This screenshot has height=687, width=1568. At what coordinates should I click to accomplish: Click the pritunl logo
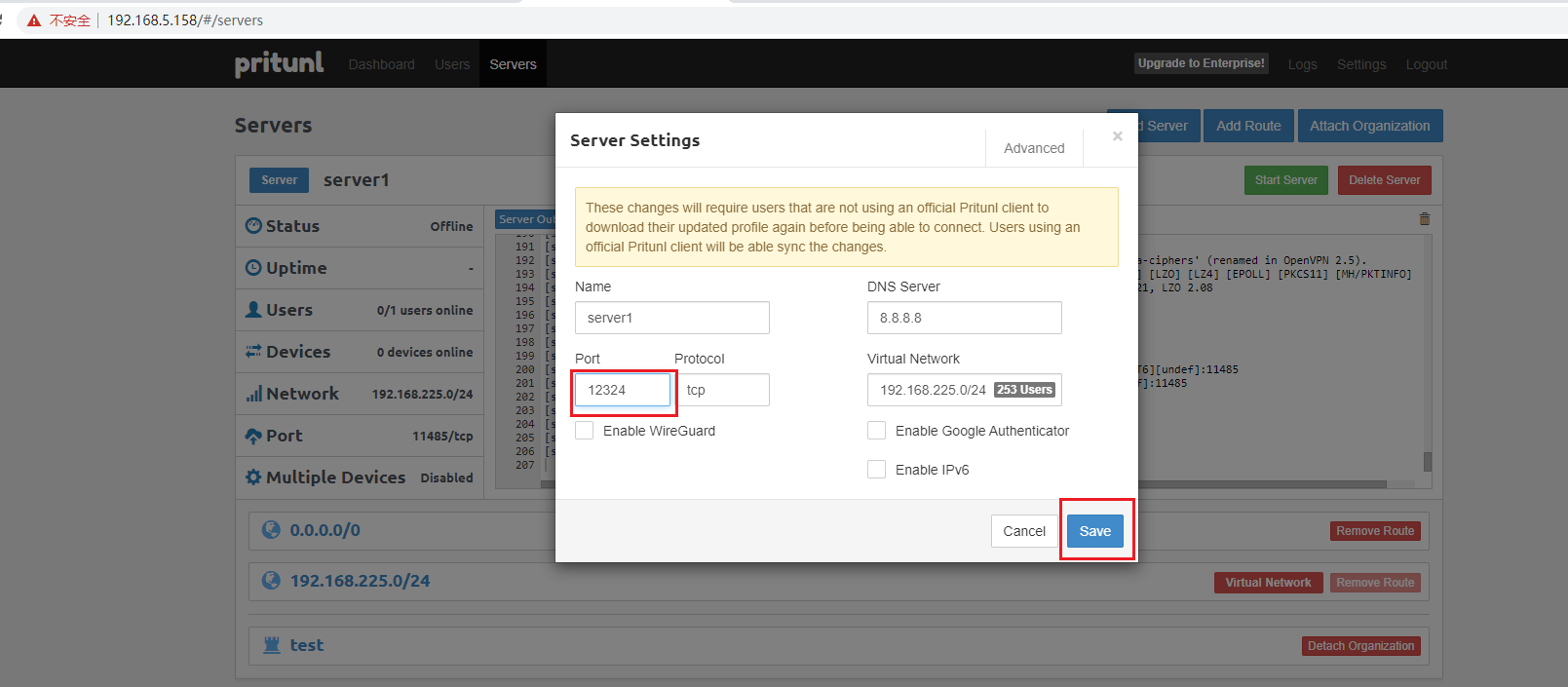coord(279,63)
